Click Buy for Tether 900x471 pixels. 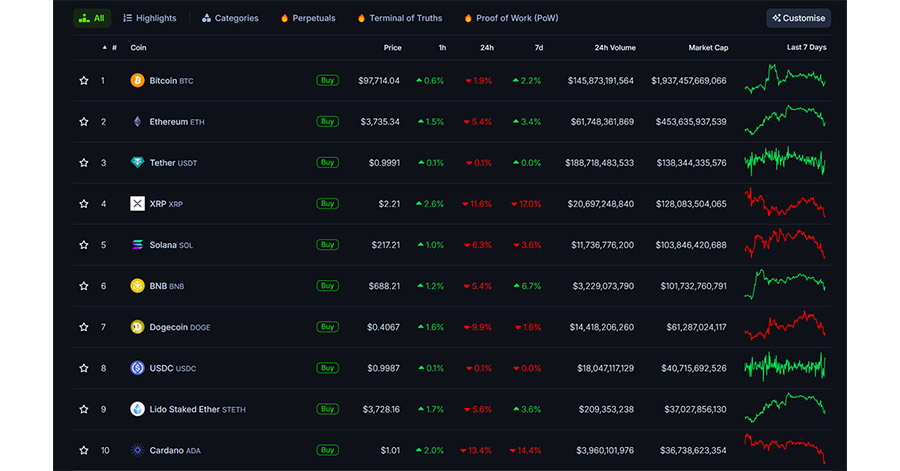(327, 162)
